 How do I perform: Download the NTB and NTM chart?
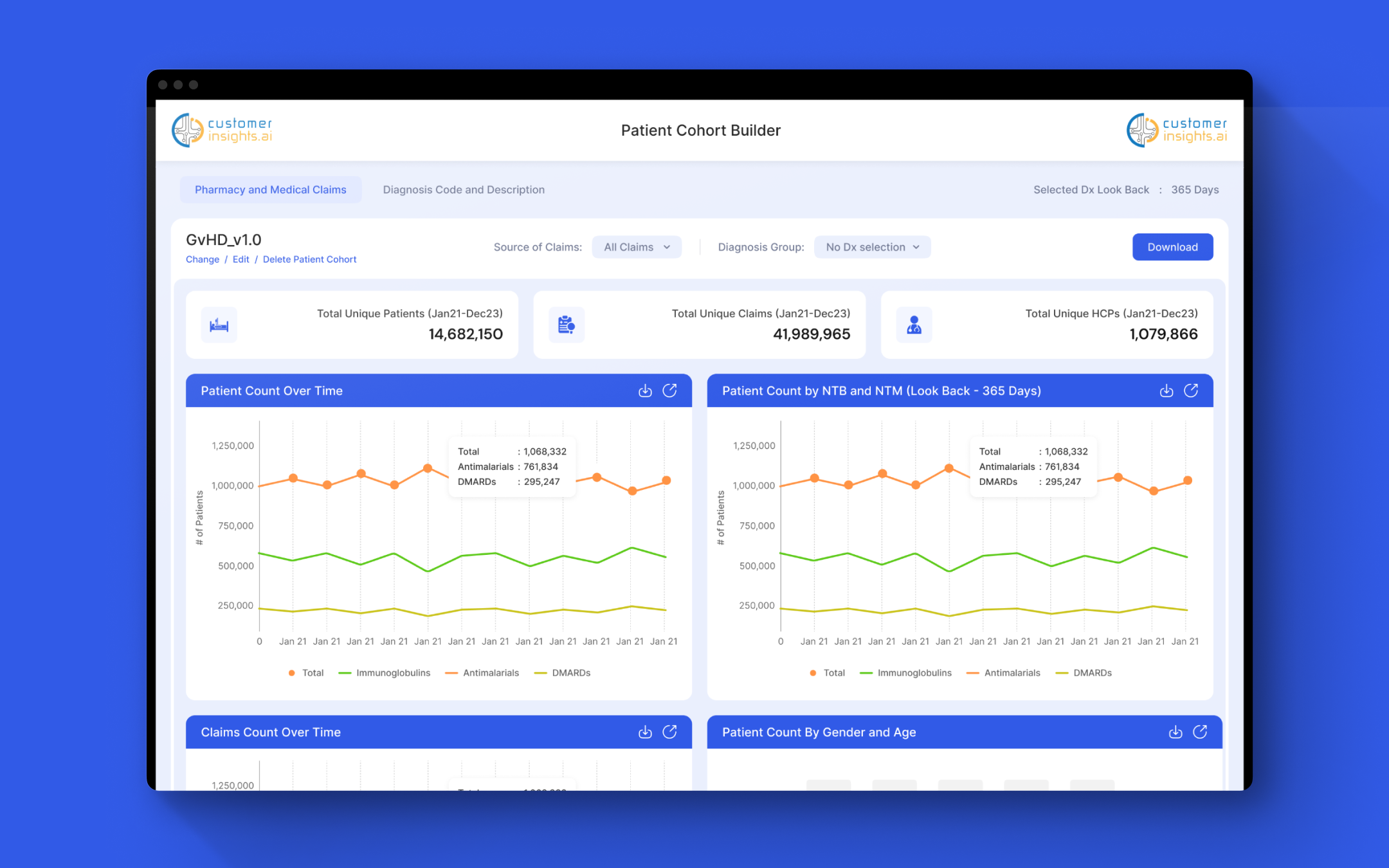[x=1166, y=391]
